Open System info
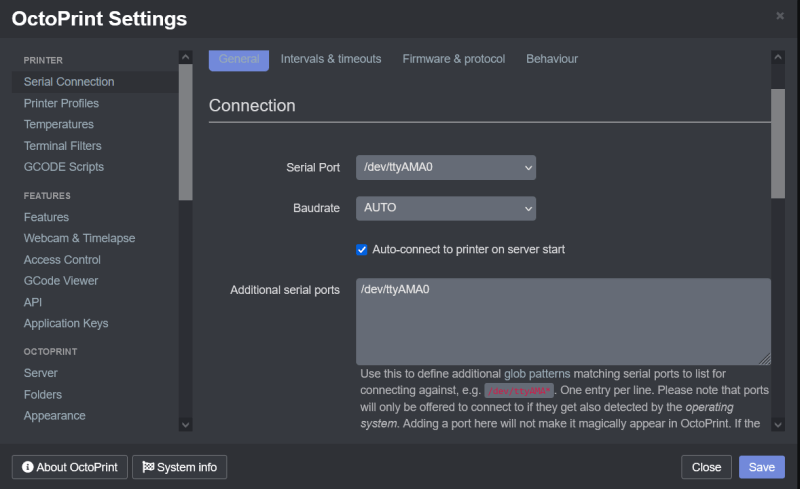Screen dimensions: 800x489 pos(180,467)
